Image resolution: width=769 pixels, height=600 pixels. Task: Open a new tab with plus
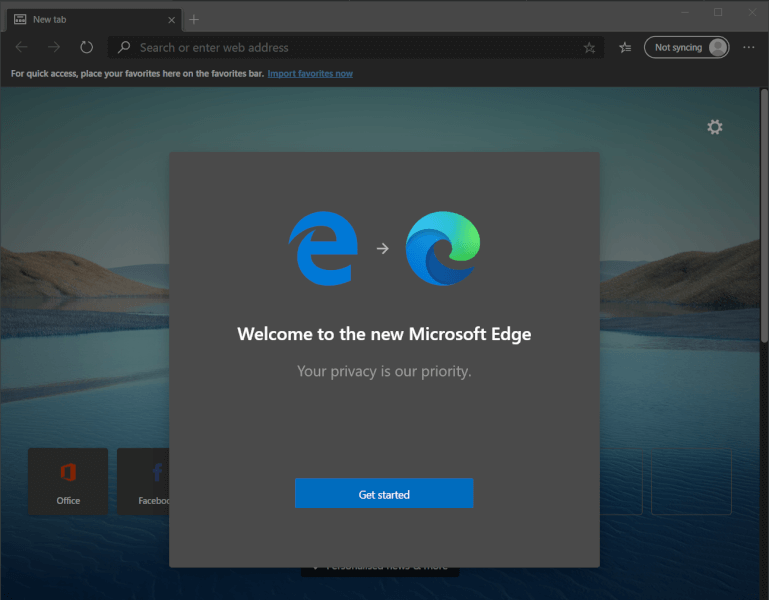[194, 20]
